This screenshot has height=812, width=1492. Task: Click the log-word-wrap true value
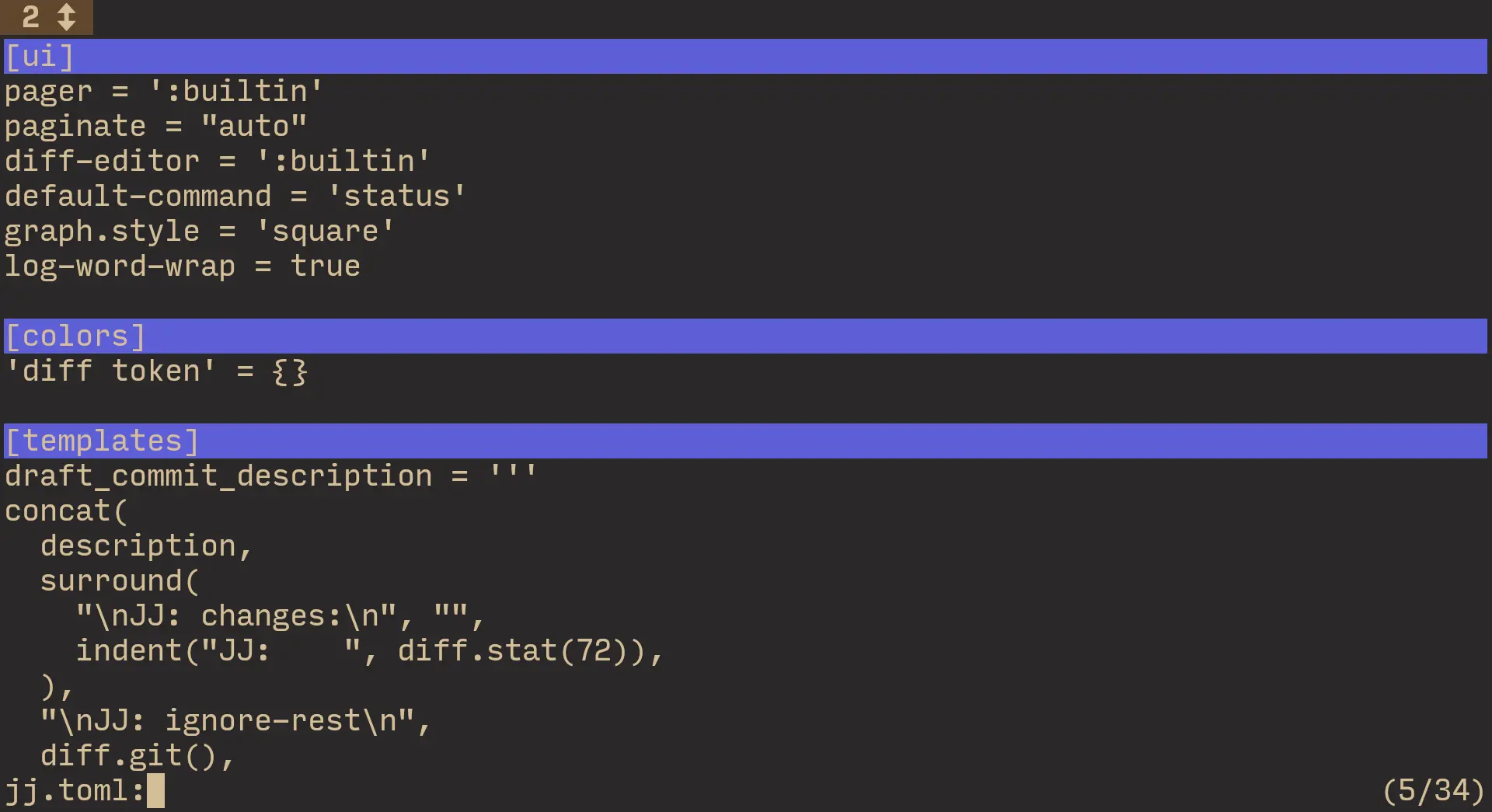325,267
